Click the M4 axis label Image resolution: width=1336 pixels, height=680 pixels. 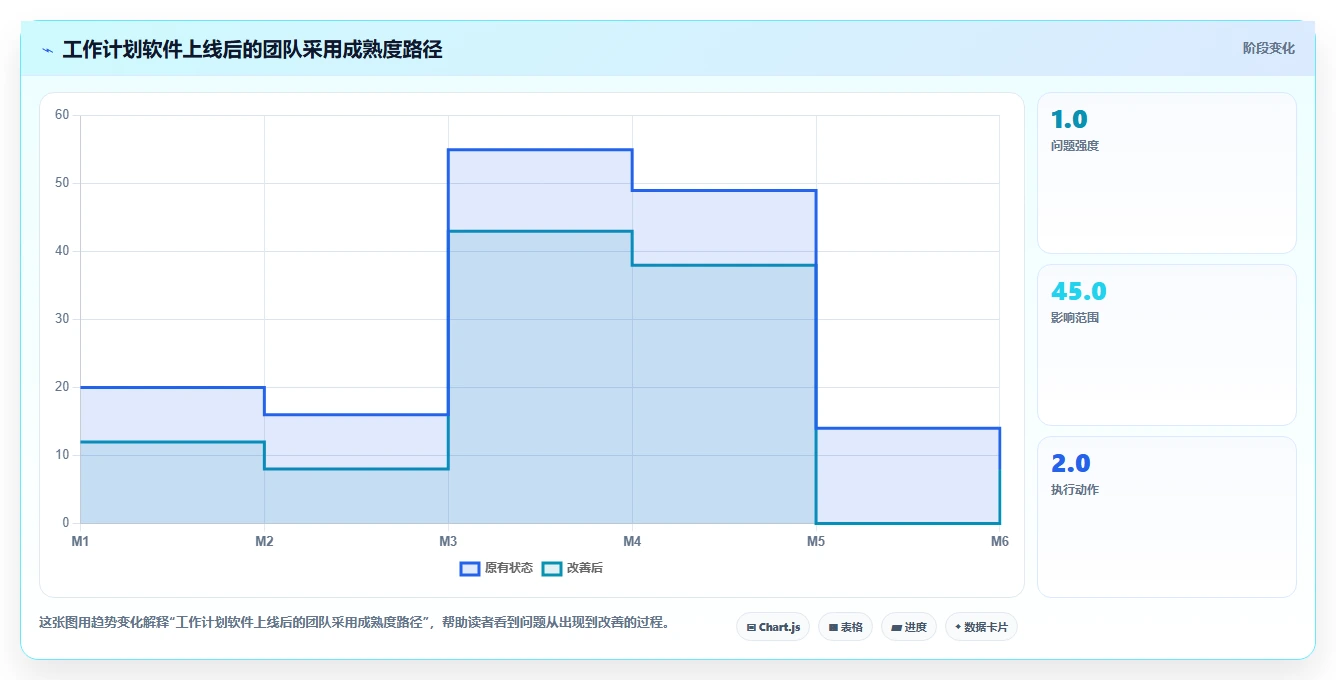(632, 541)
